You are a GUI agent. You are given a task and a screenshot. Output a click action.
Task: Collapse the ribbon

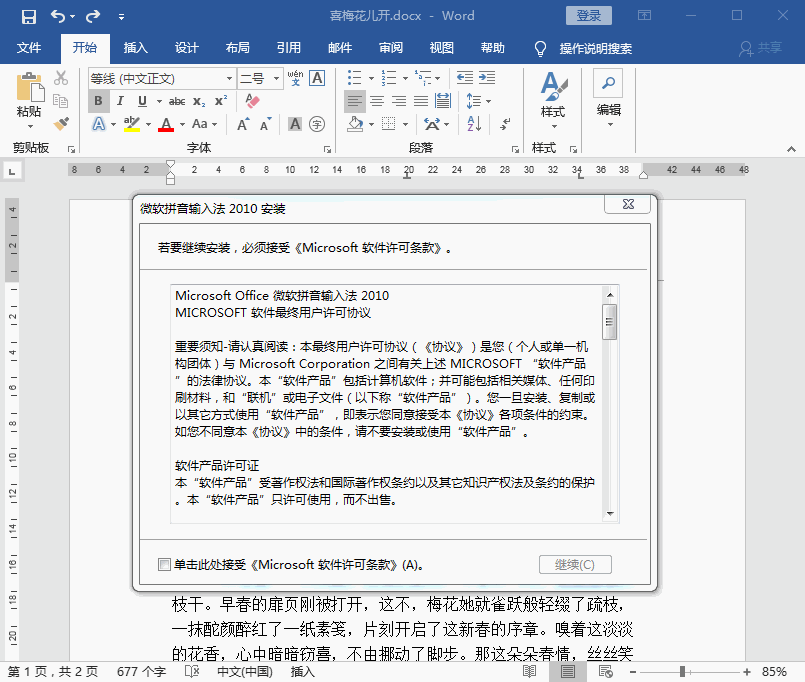coord(791,149)
